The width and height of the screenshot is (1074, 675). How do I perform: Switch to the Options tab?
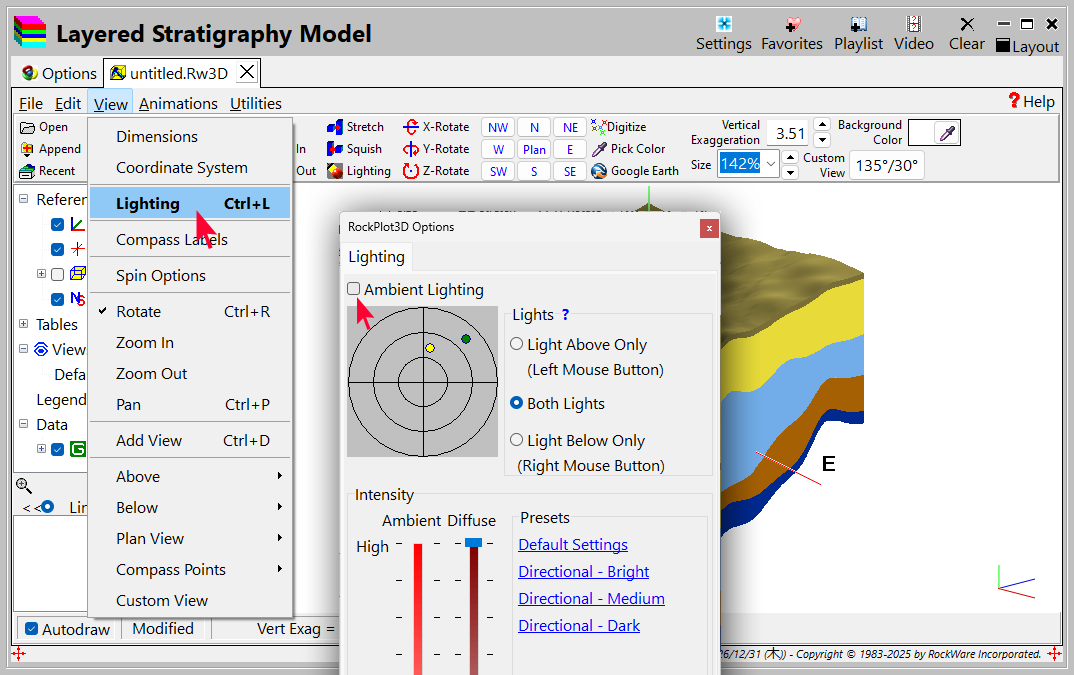59,73
